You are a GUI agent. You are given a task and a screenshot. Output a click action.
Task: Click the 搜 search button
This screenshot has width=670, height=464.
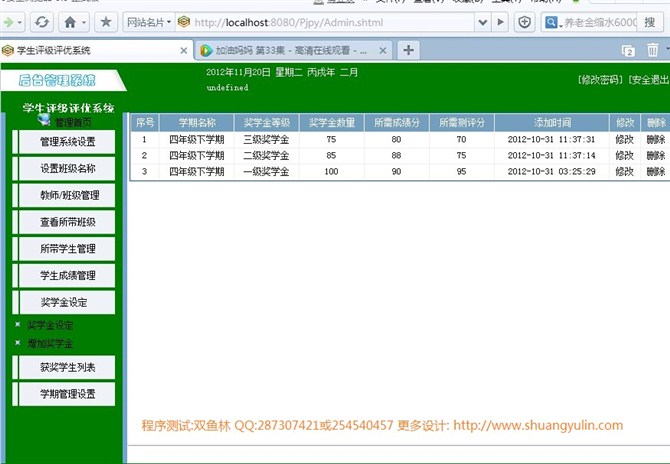pyautogui.click(x=650, y=22)
